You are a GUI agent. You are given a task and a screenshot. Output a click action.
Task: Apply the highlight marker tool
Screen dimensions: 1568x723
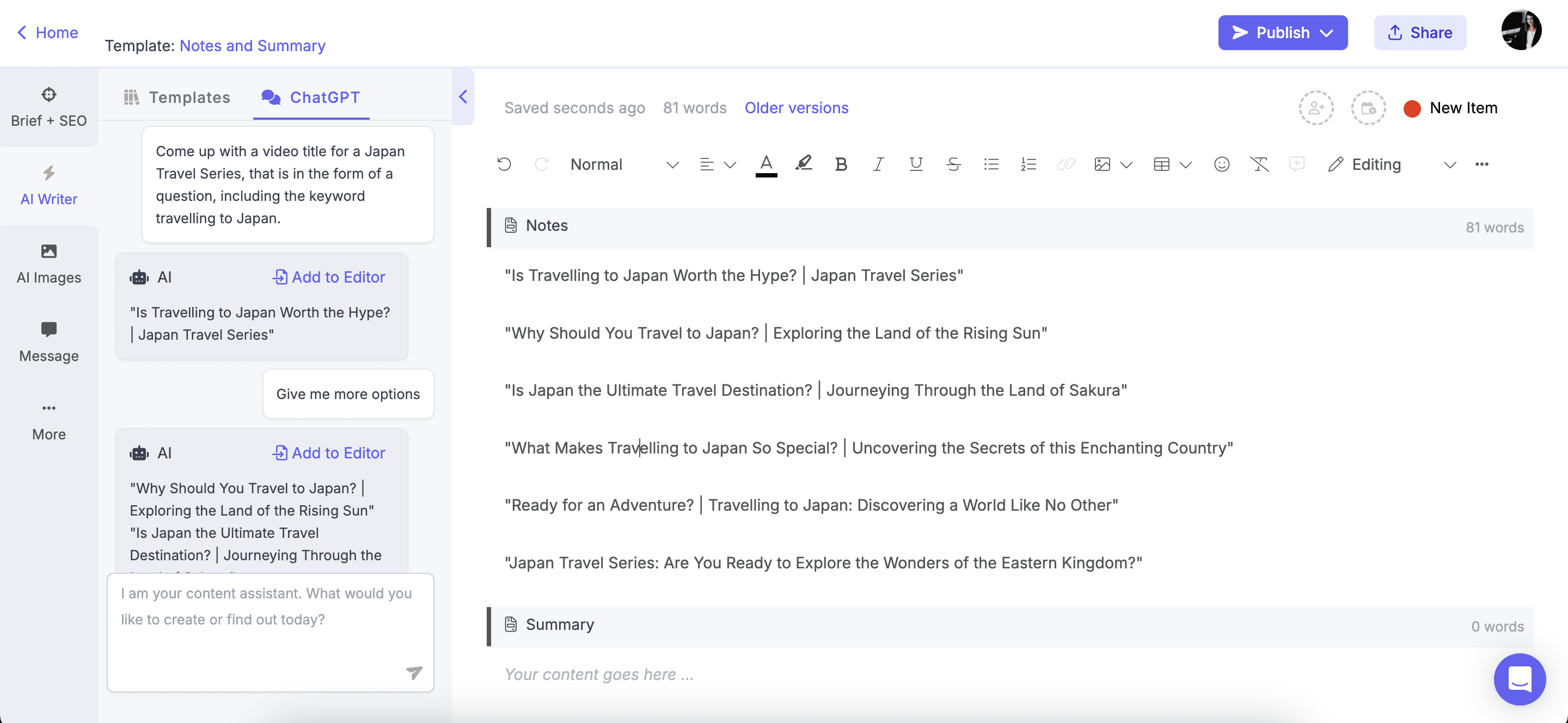click(804, 163)
